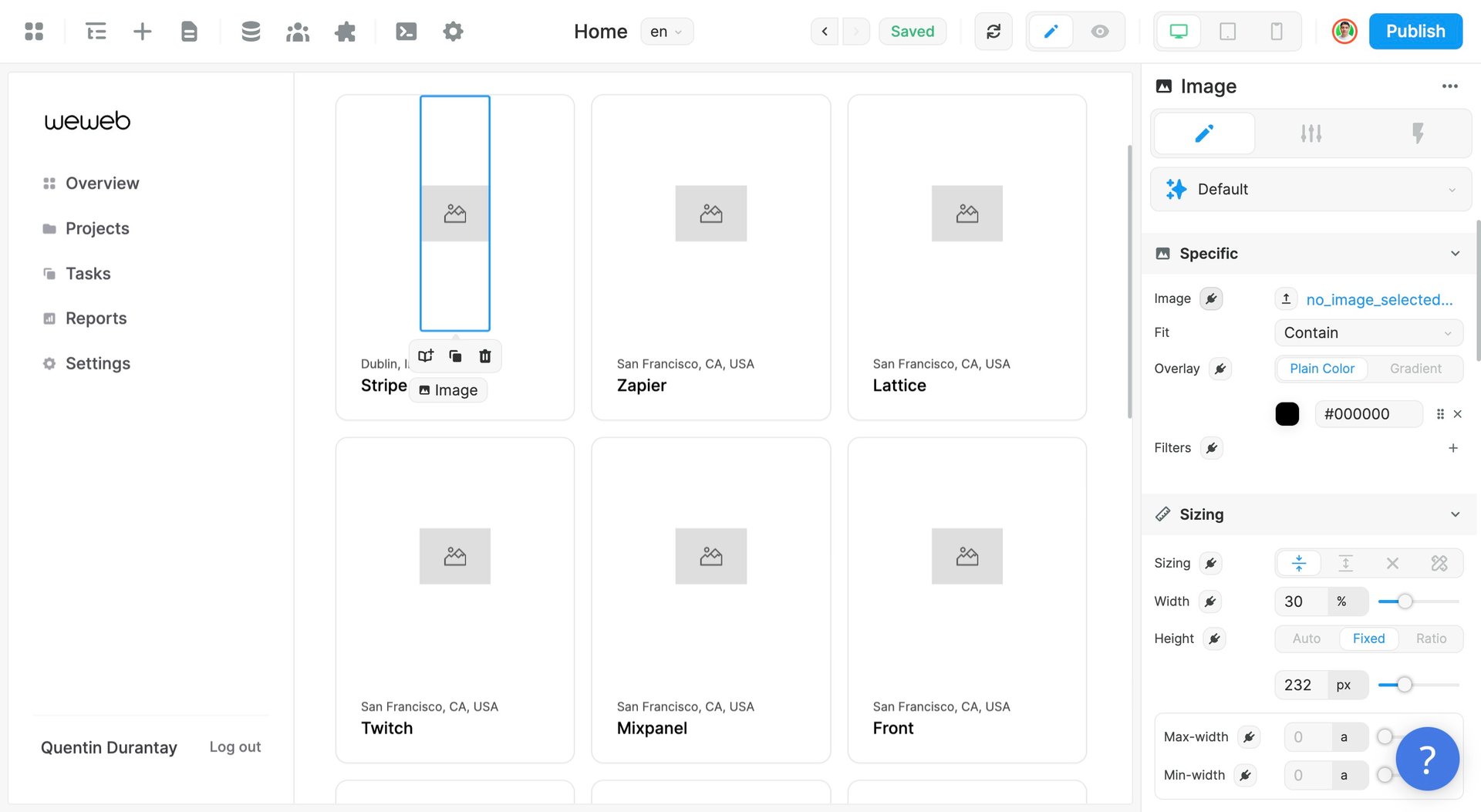Screen dimensions: 1481x812
Task: Bind the Overlay property with plug icon
Action: [1220, 369]
